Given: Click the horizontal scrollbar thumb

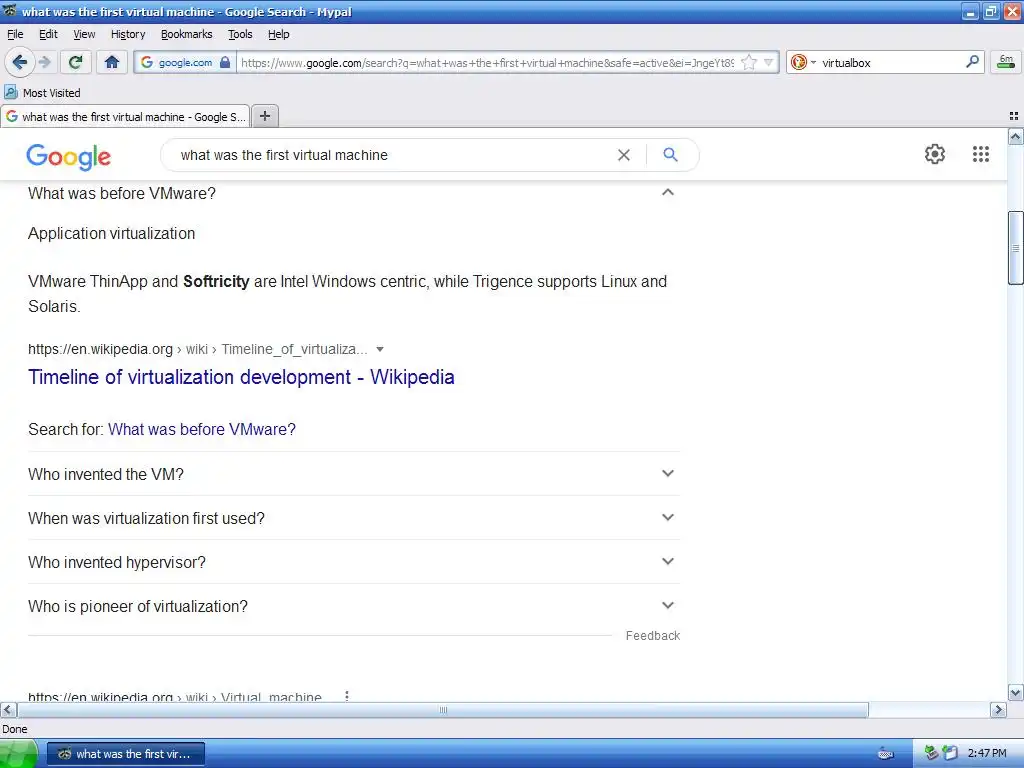Looking at the screenshot, I should [x=443, y=710].
